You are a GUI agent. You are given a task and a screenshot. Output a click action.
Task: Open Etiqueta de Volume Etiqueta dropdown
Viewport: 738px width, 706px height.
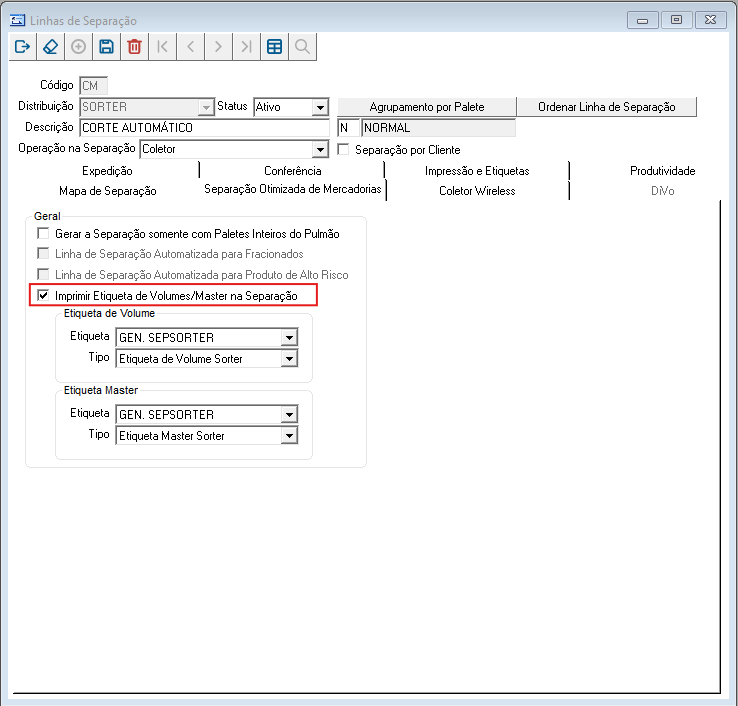pyautogui.click(x=289, y=337)
